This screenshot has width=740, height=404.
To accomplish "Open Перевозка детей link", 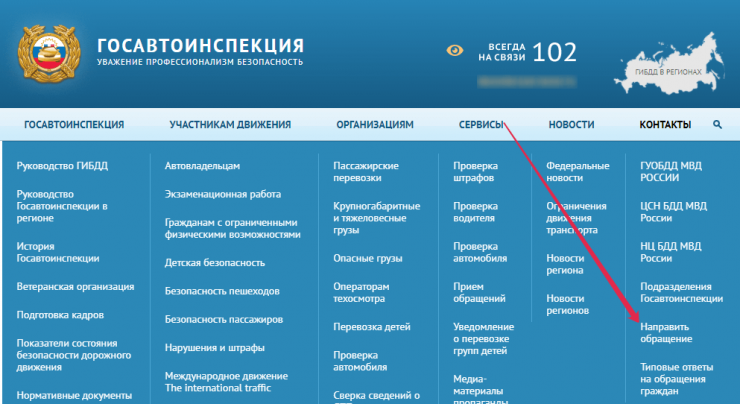I will tap(372, 327).
